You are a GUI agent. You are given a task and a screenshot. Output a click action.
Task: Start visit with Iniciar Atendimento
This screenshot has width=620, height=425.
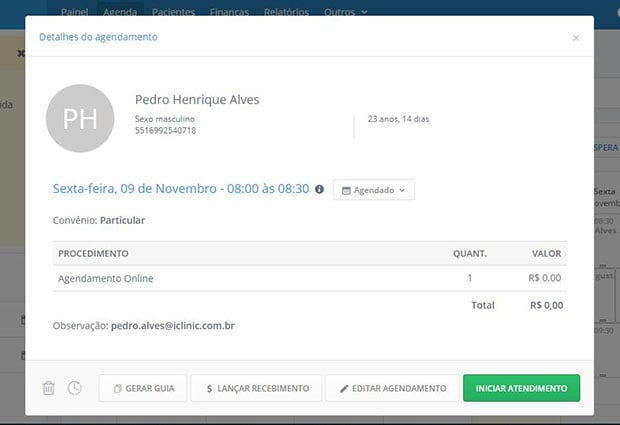521,388
